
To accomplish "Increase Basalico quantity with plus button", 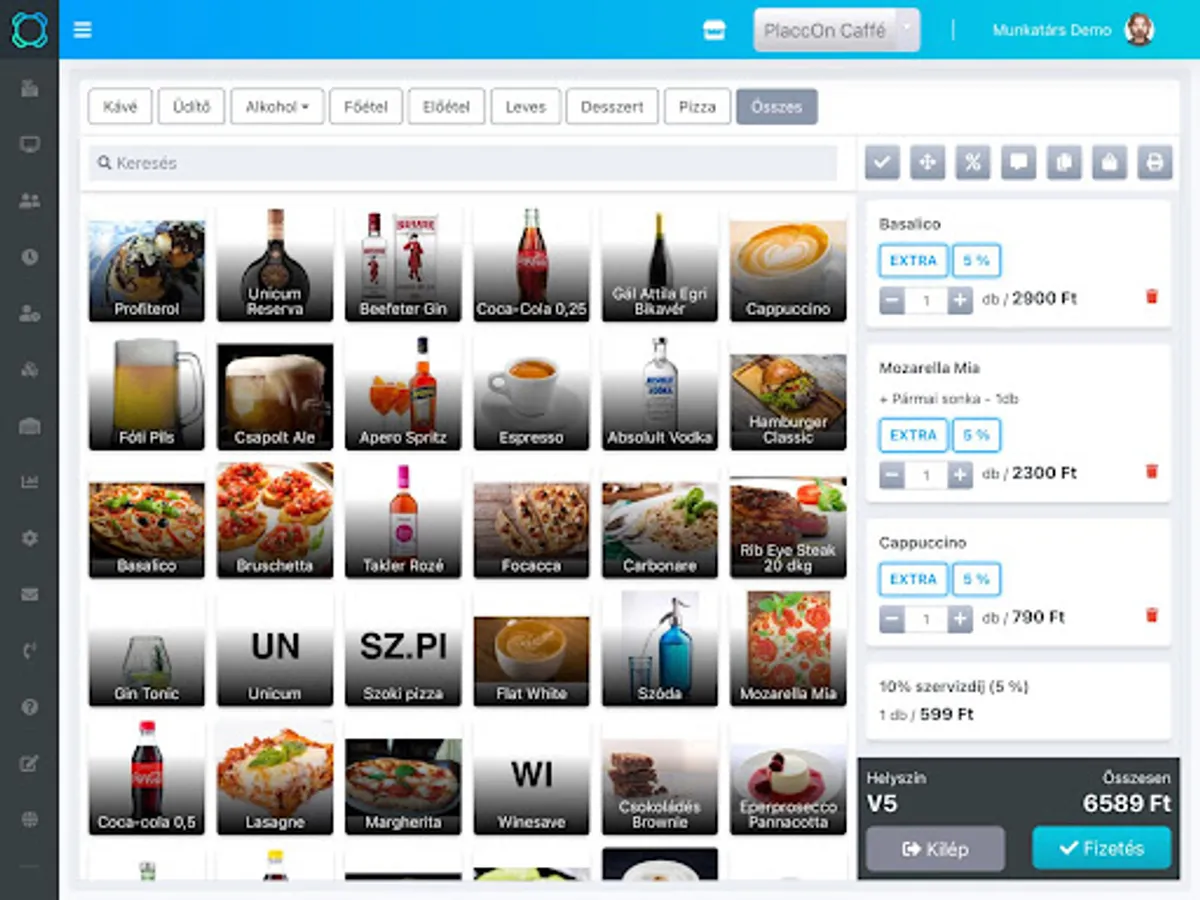I will pos(960,299).
